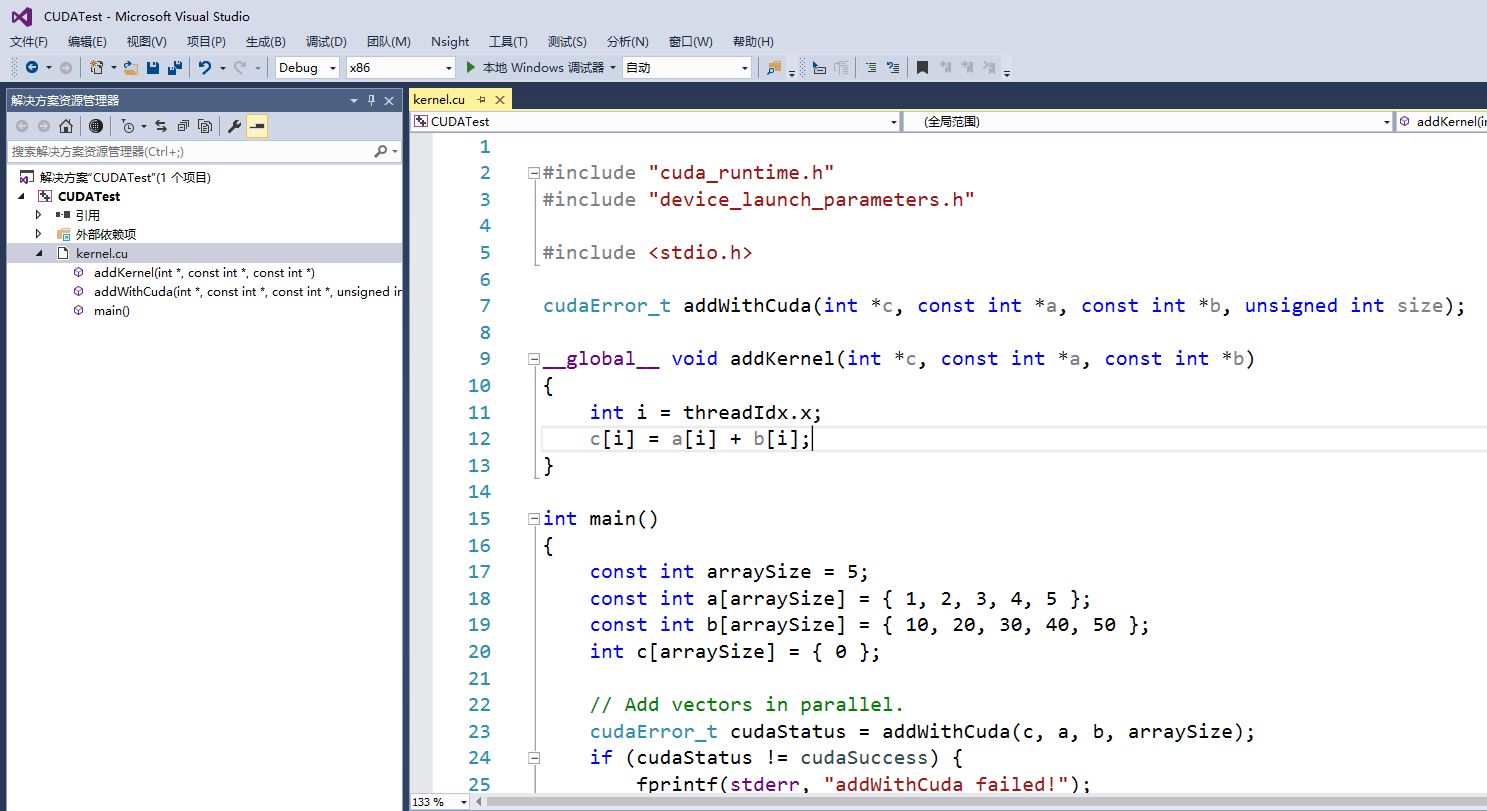
Task: Click the Back arrow in Solution Explorer toolbar
Action: click(x=22, y=126)
